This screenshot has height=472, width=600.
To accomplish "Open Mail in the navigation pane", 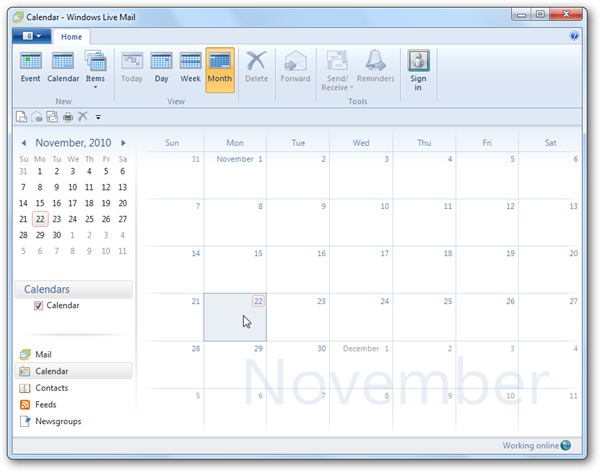I will tap(43, 354).
